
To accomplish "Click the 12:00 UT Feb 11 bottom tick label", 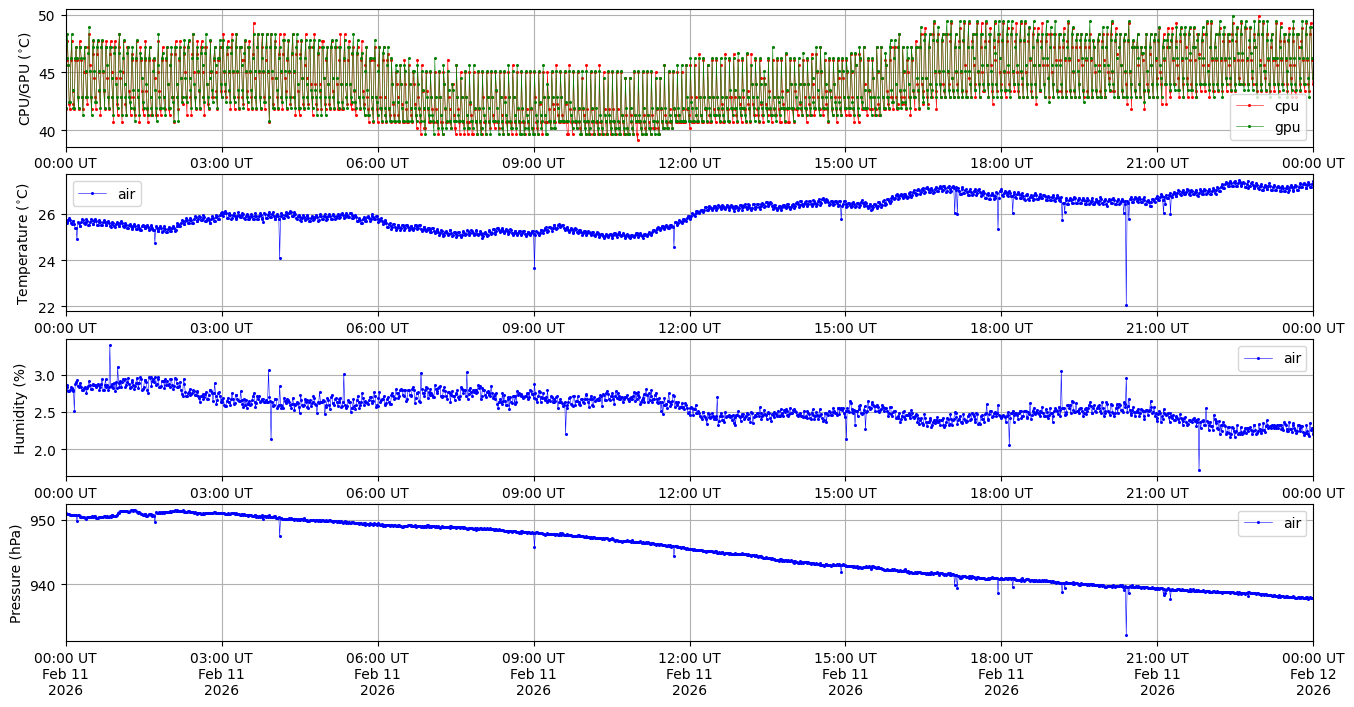I will click(x=689, y=674).
